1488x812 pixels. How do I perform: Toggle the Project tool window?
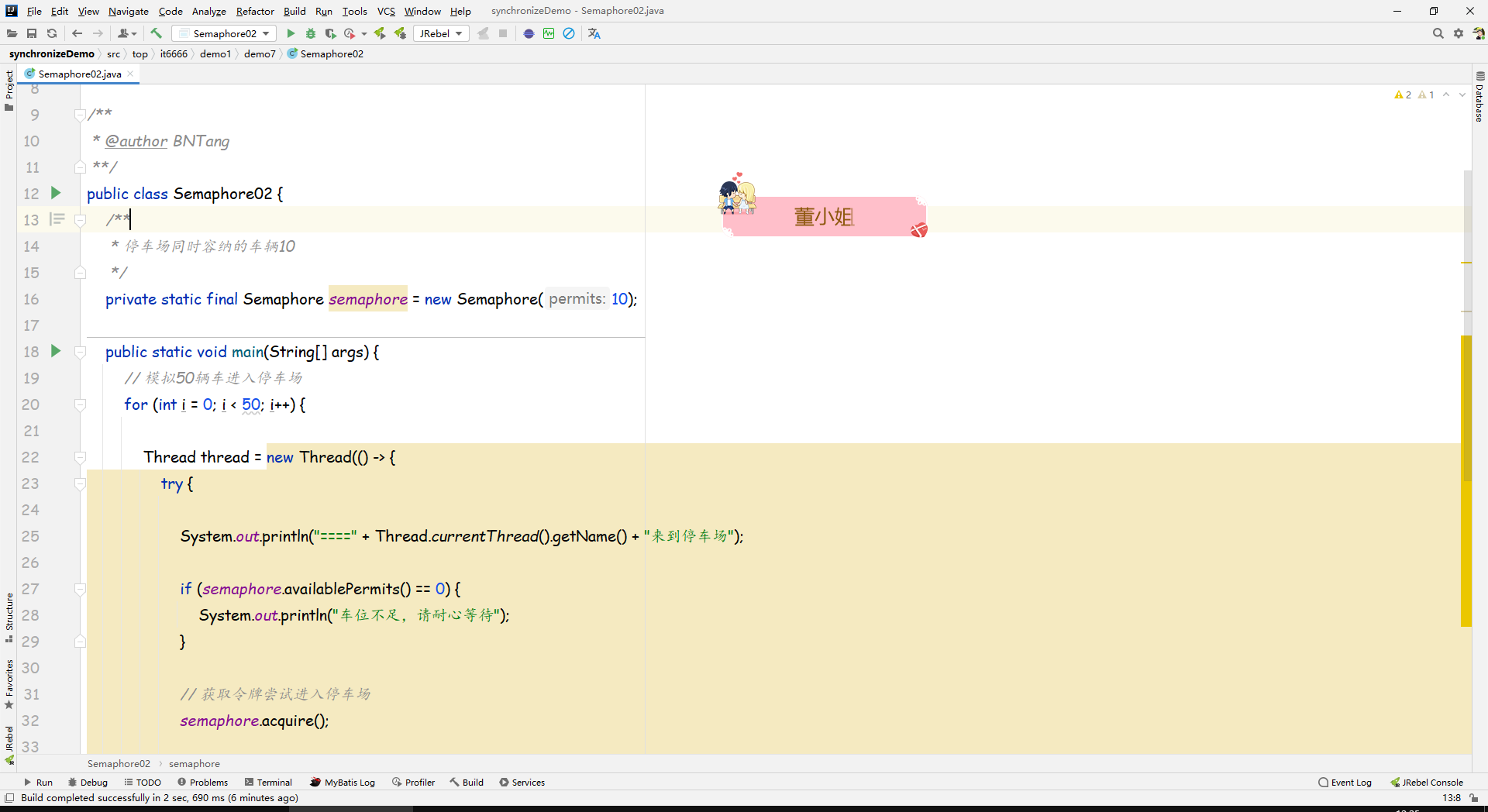(9, 91)
